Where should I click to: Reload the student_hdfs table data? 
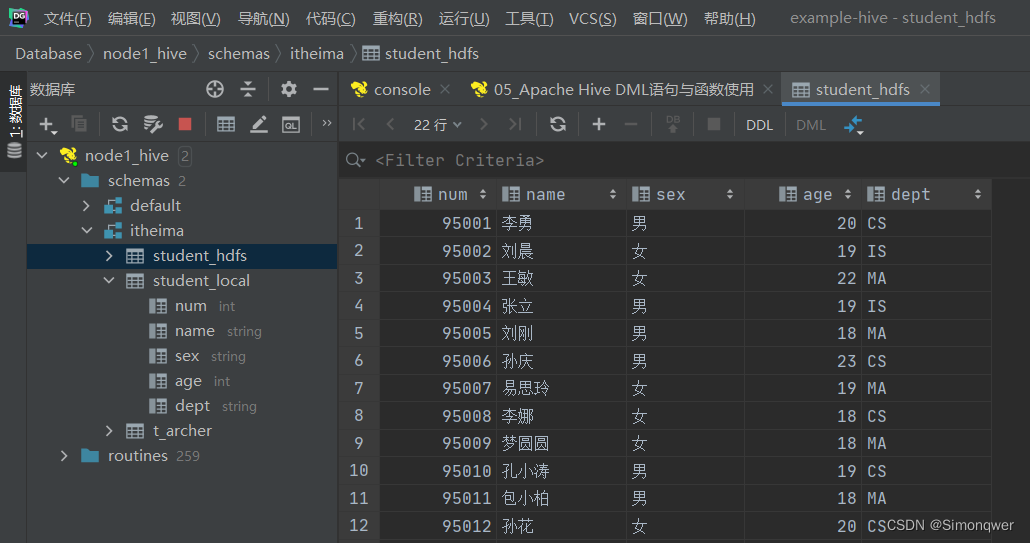pos(558,124)
